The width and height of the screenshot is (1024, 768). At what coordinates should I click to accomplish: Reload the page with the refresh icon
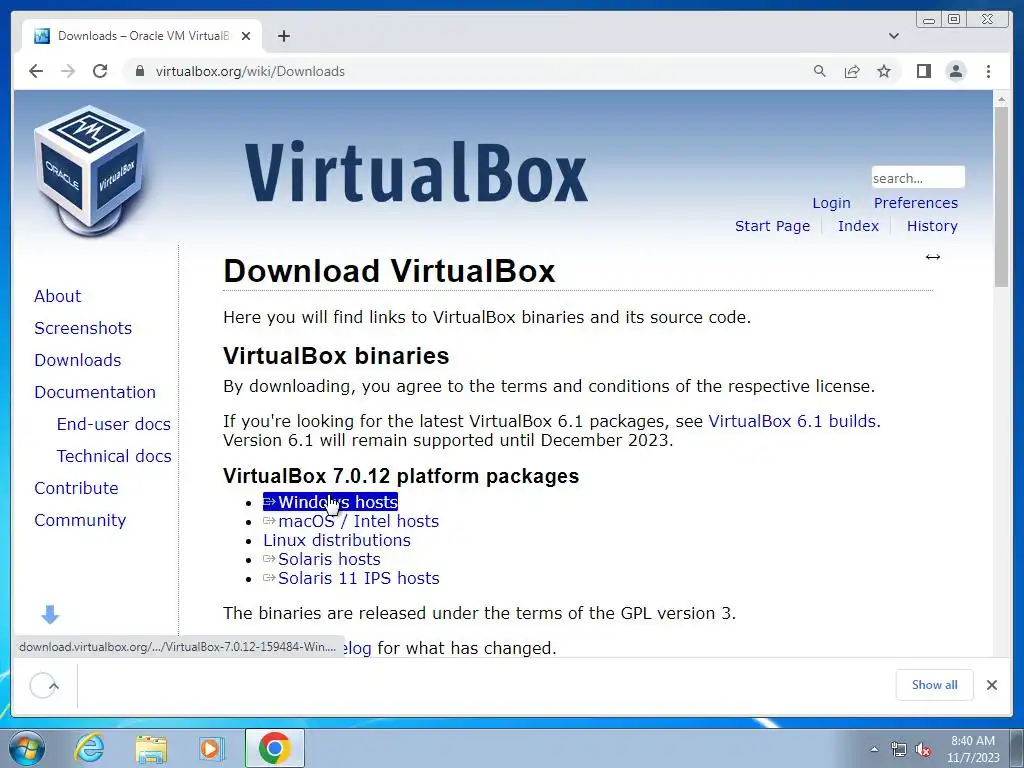(x=100, y=71)
